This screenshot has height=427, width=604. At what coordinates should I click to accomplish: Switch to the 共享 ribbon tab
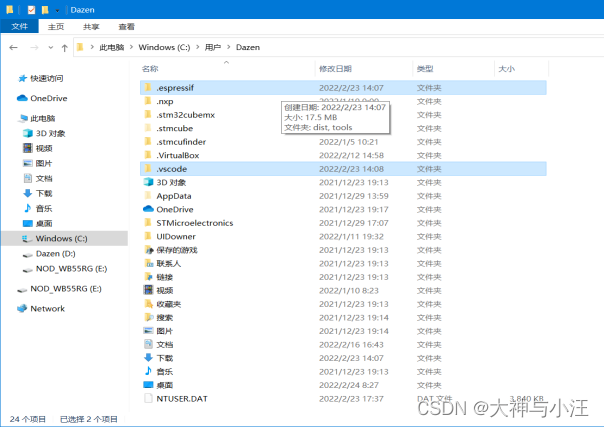click(91, 27)
